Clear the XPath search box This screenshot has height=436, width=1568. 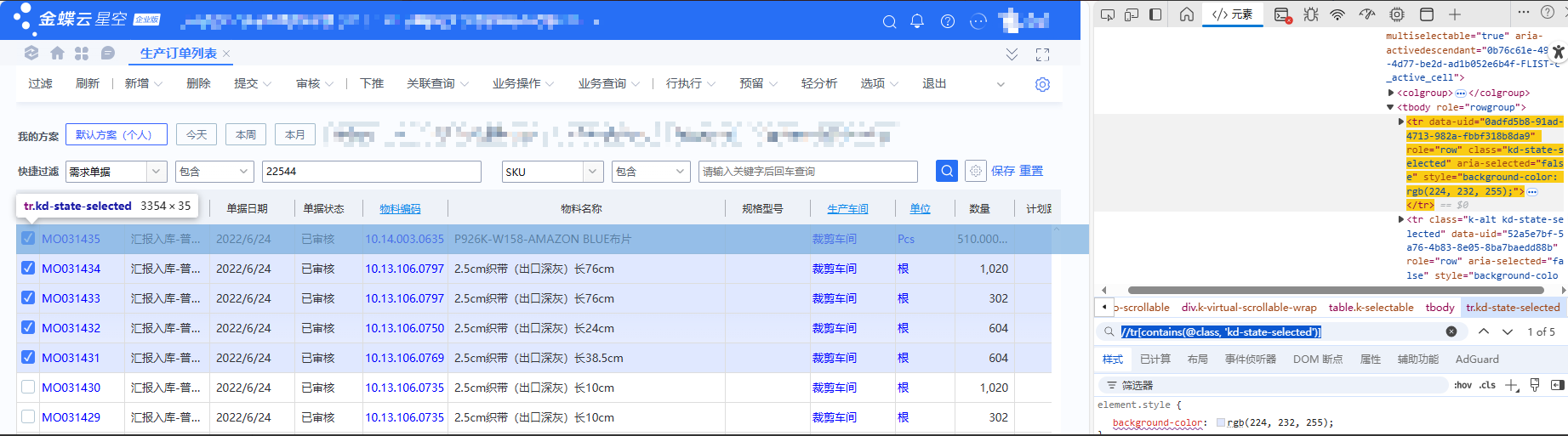point(1451,331)
